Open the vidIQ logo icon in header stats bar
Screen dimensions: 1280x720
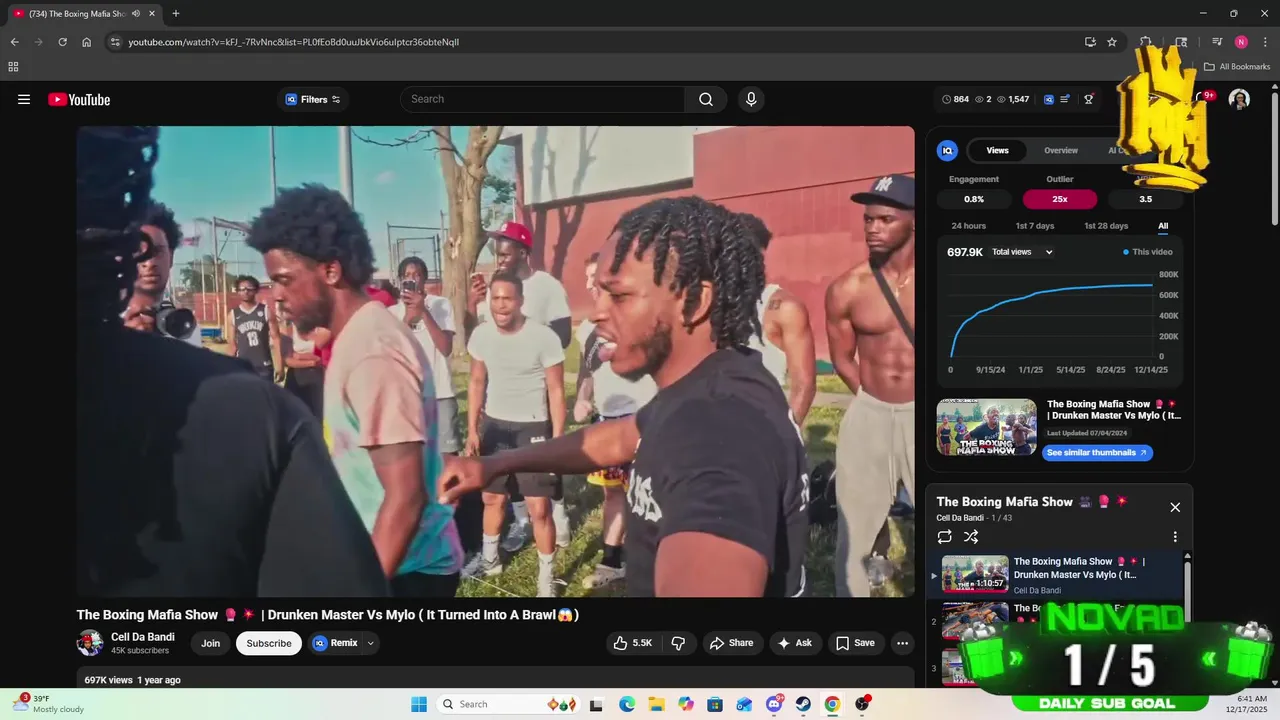point(1049,99)
